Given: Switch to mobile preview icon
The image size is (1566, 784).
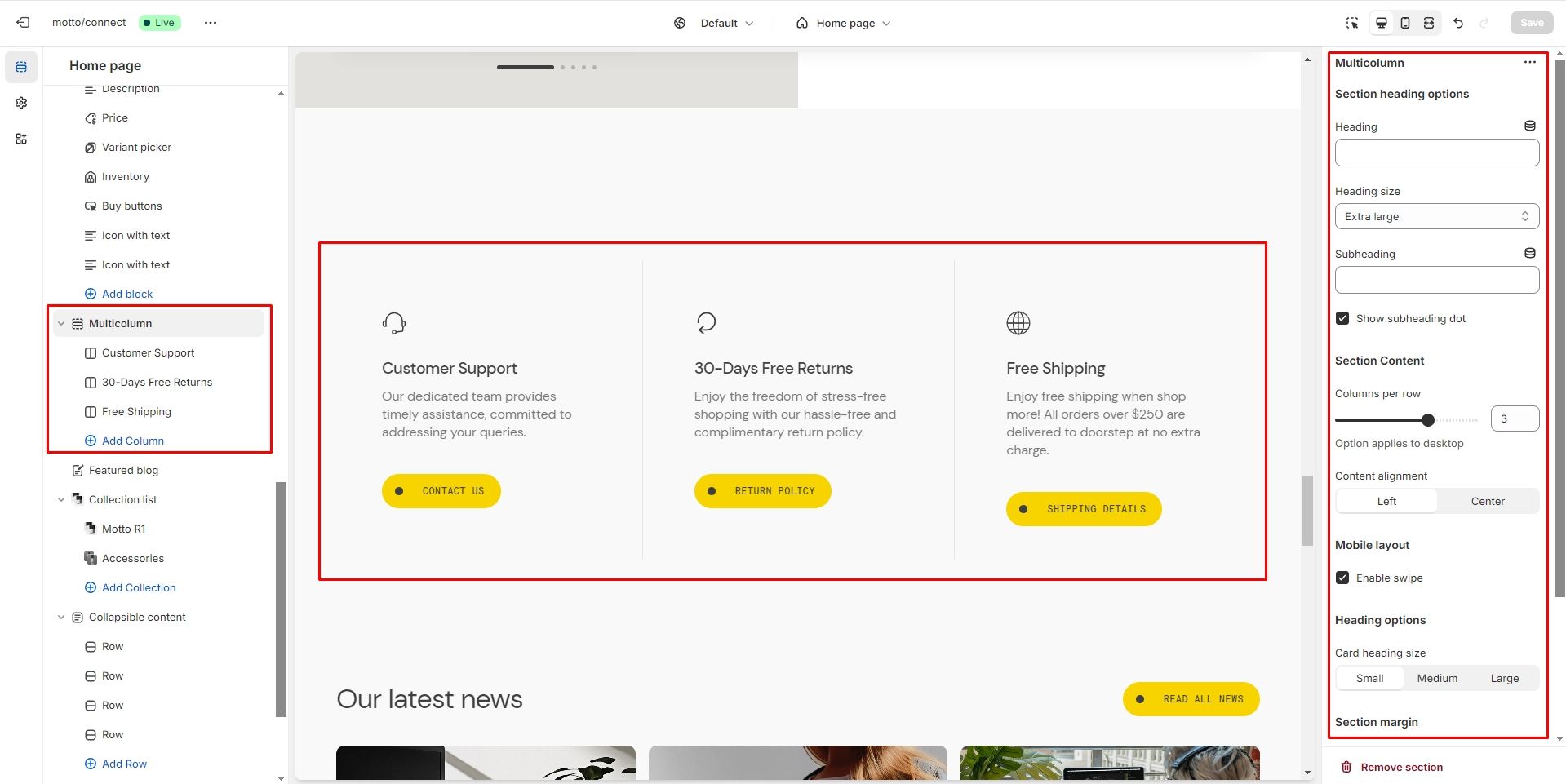Looking at the screenshot, I should (x=1404, y=23).
